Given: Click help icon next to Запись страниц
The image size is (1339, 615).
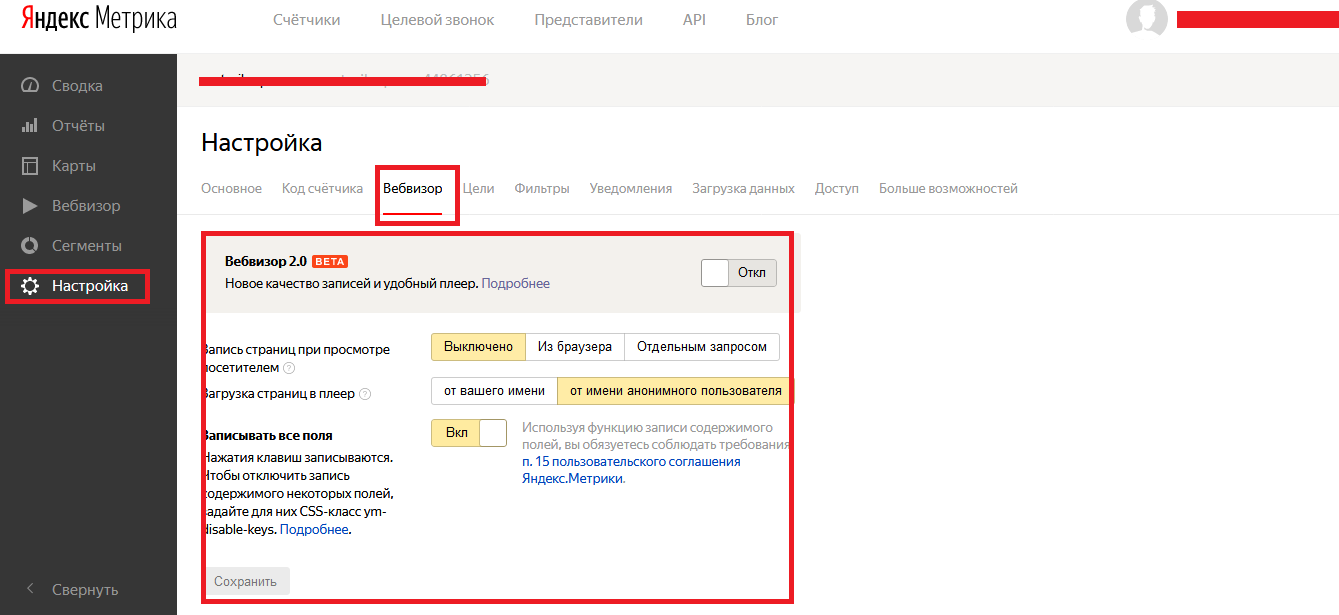Looking at the screenshot, I should tap(289, 368).
